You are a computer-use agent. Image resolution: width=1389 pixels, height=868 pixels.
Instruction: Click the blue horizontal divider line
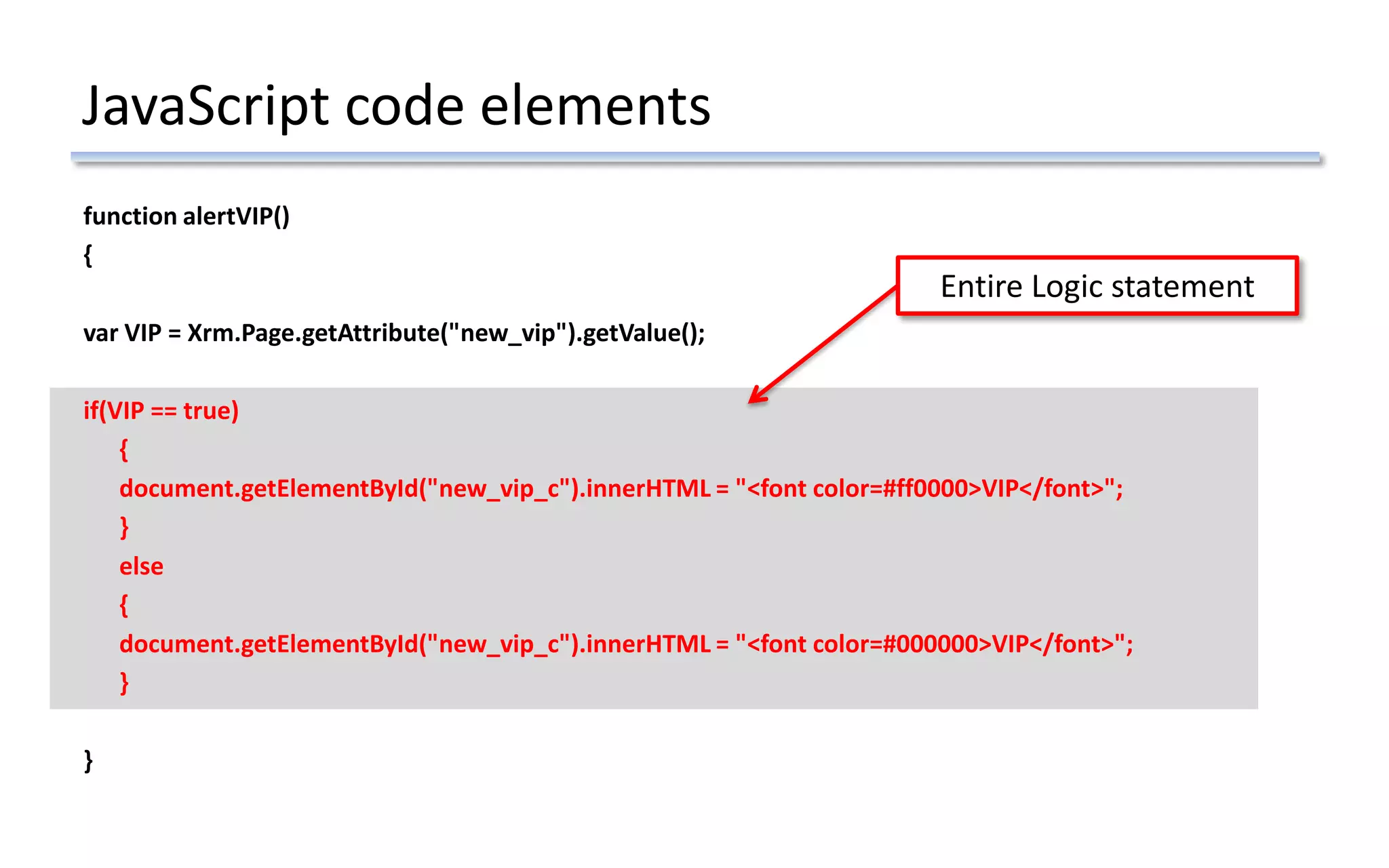(x=694, y=157)
